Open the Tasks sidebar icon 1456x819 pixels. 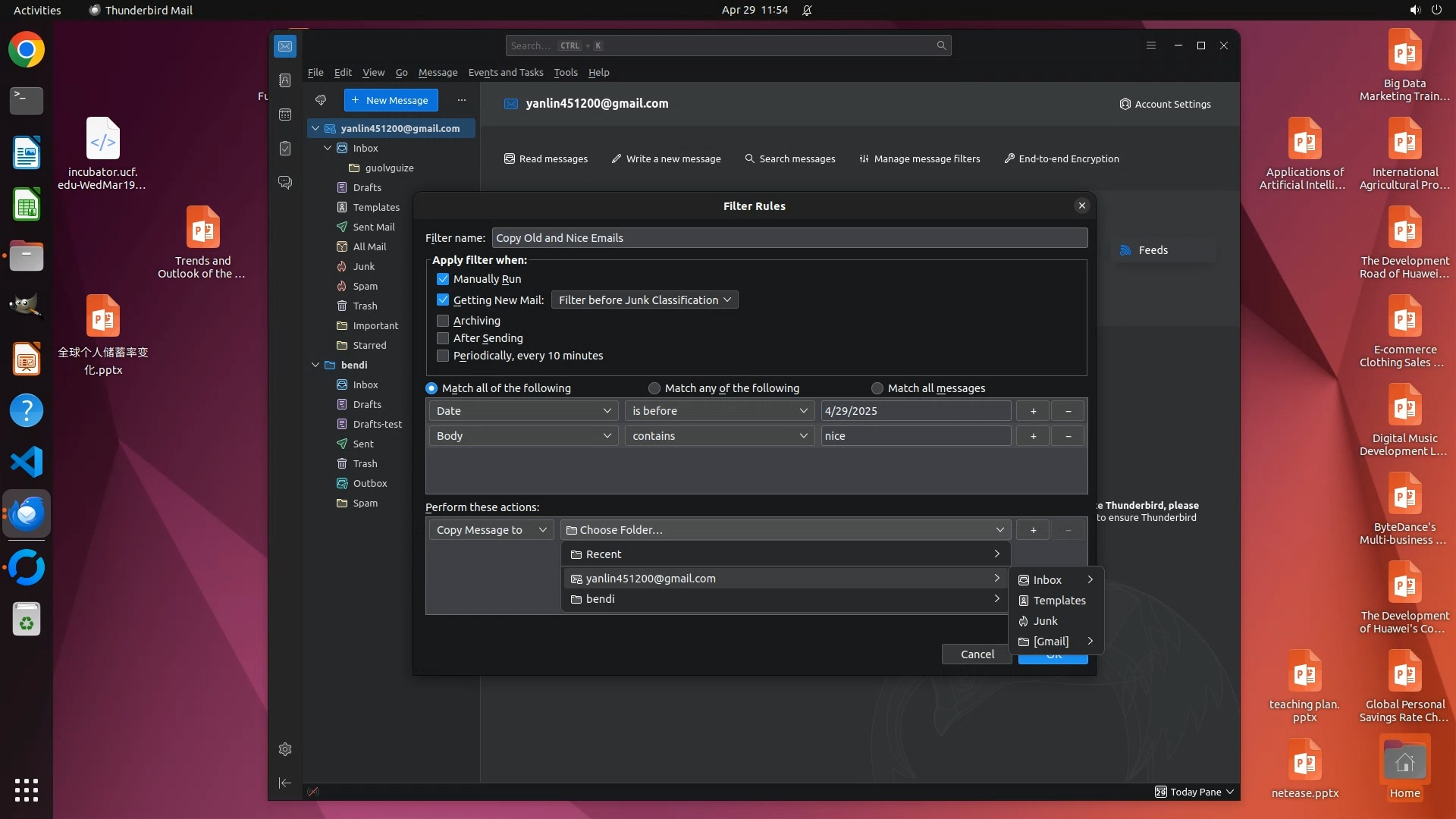click(285, 149)
